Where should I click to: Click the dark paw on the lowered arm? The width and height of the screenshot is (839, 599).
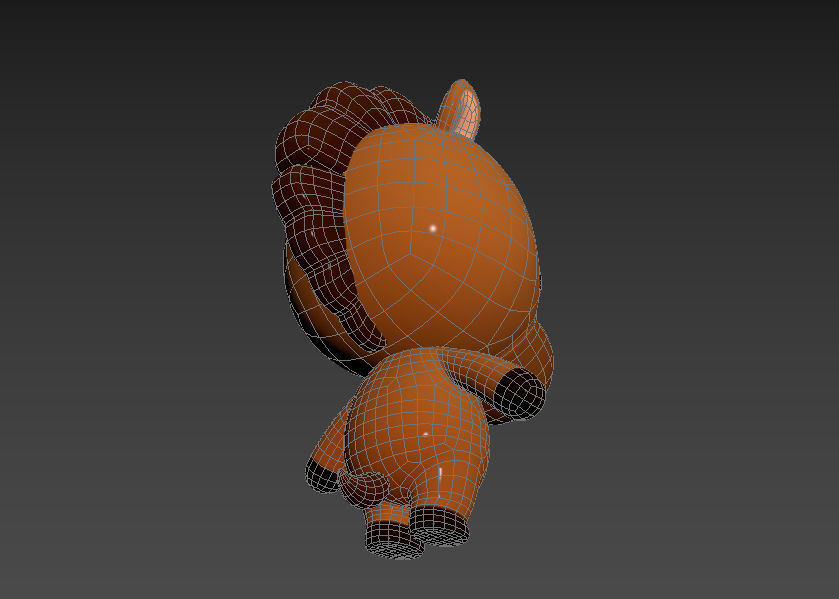[x=322, y=475]
